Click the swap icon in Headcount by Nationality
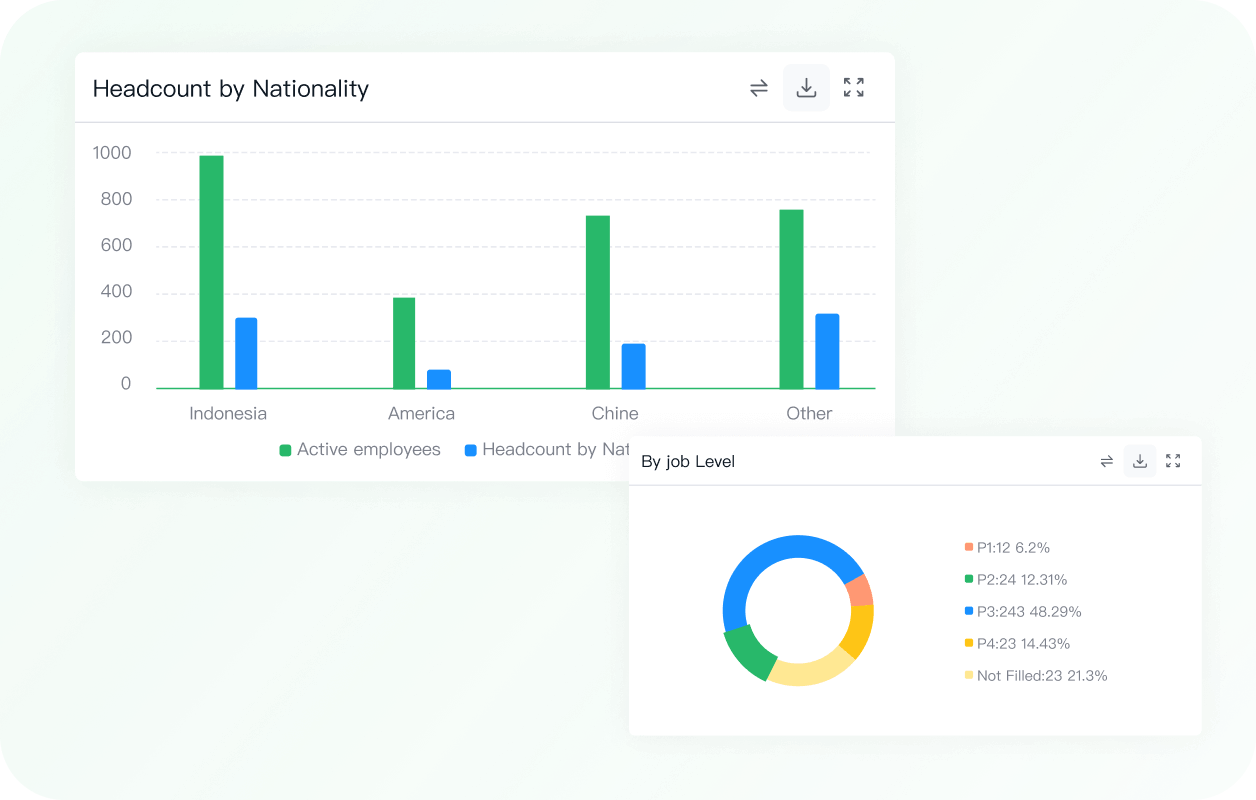 [x=759, y=88]
